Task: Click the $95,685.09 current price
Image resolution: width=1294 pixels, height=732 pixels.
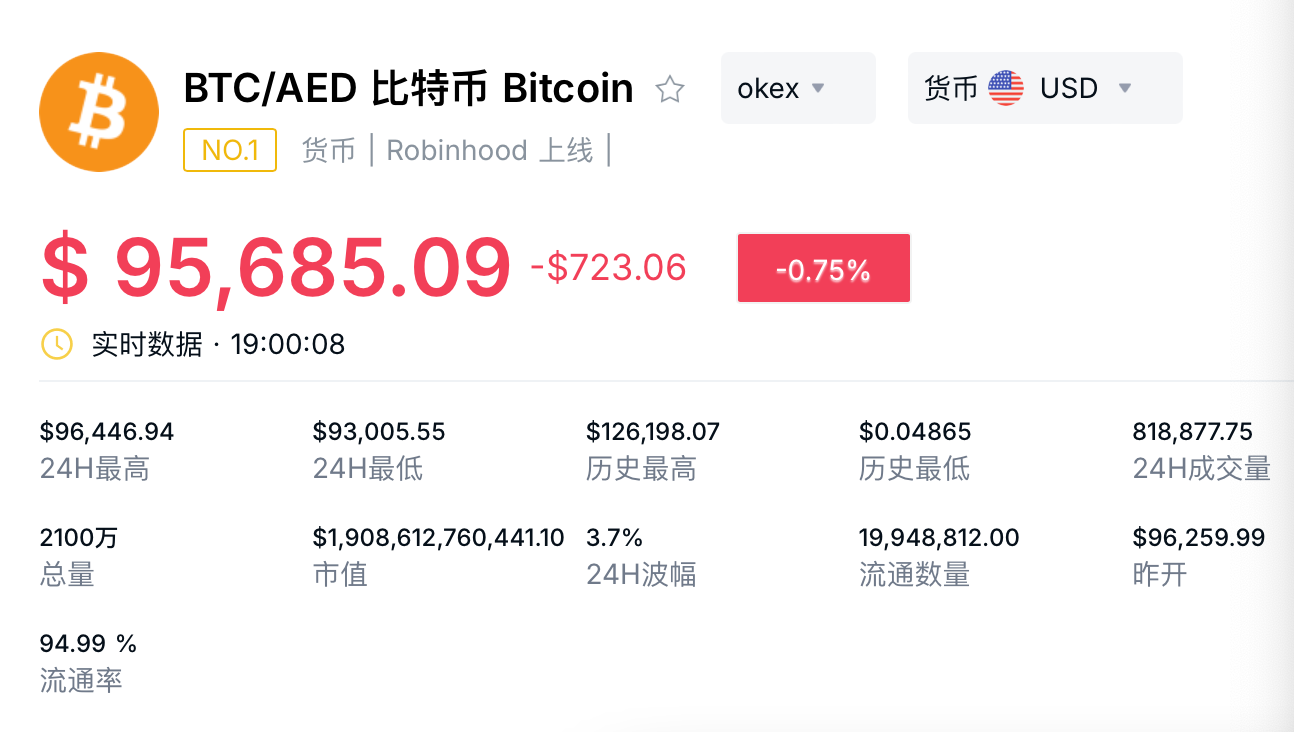Action: click(x=276, y=268)
